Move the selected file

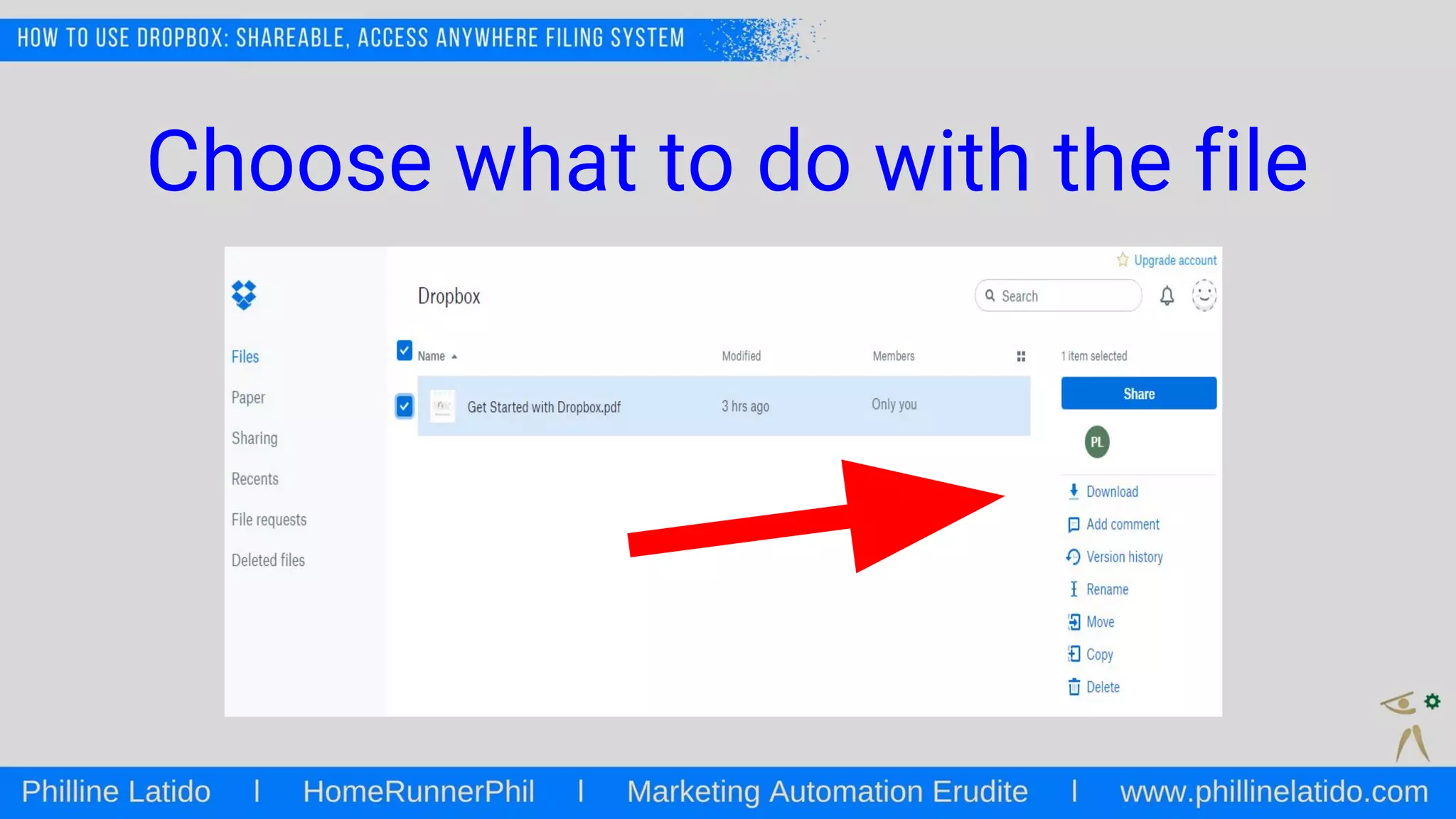coord(1091,622)
